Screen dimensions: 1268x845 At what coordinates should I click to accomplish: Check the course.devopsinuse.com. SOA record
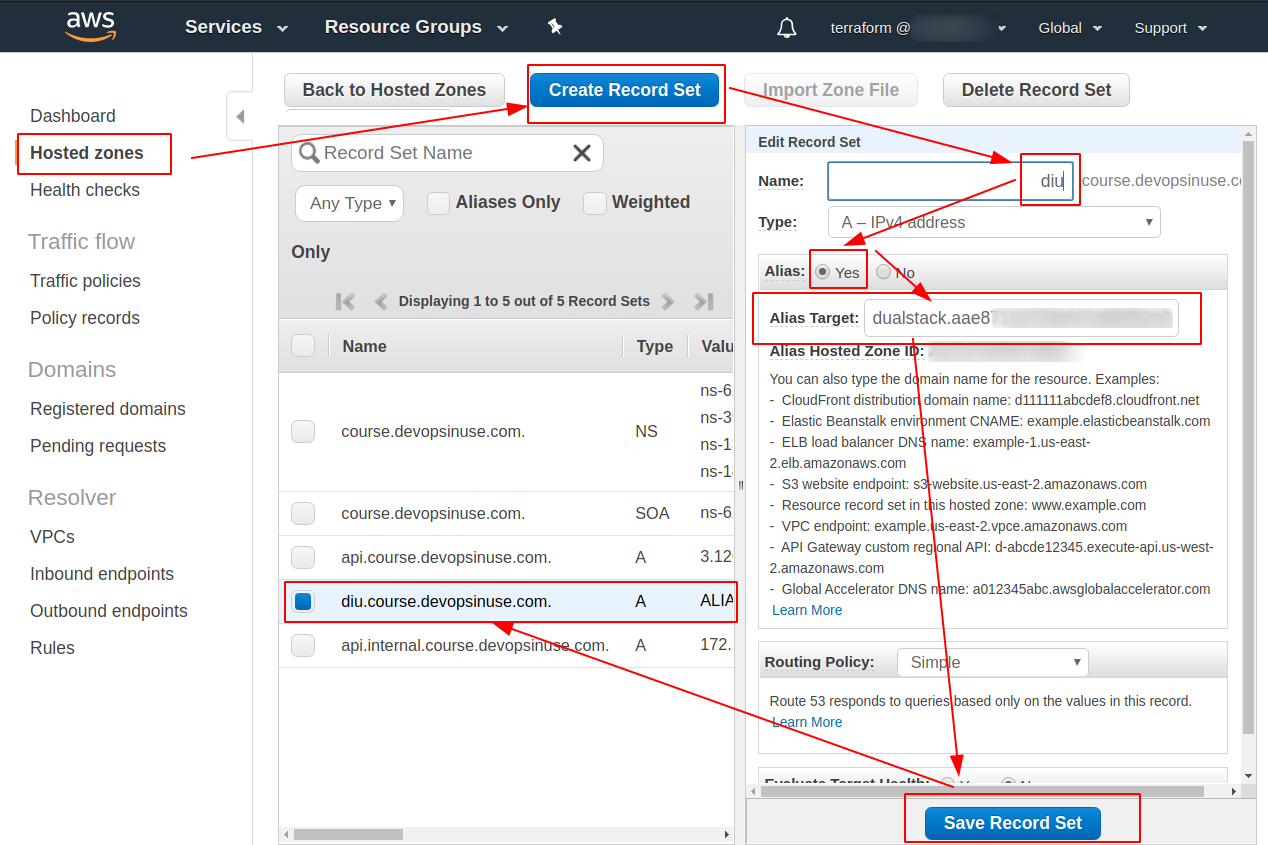coord(303,514)
